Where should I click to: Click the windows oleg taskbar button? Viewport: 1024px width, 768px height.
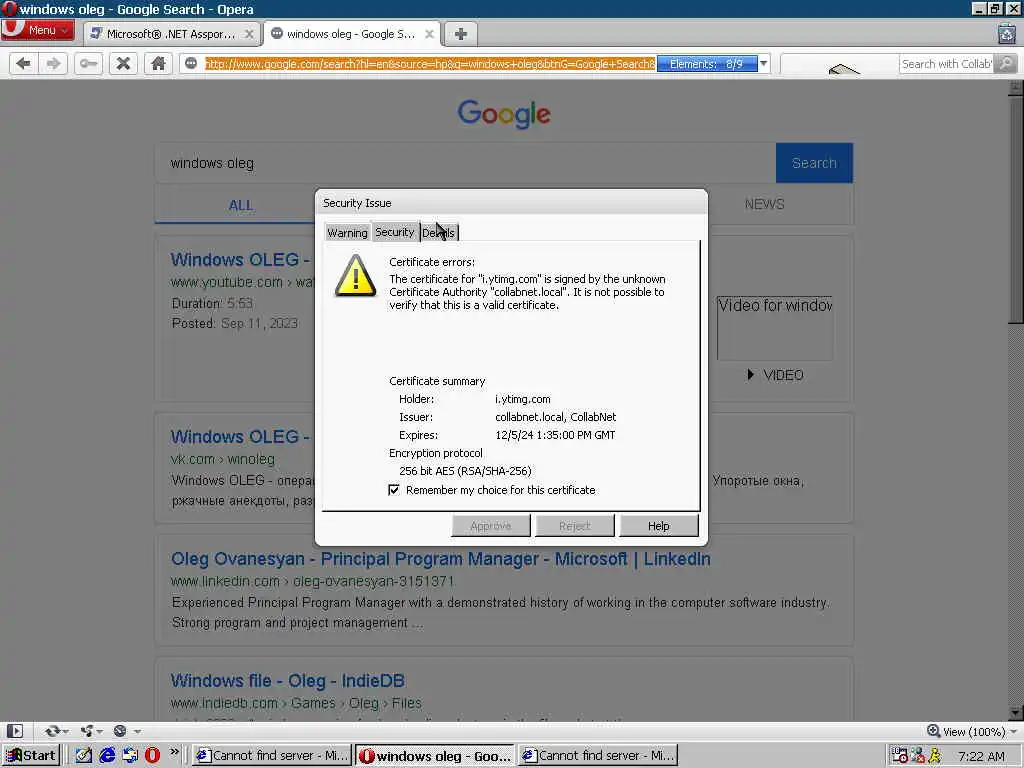tap(435, 756)
